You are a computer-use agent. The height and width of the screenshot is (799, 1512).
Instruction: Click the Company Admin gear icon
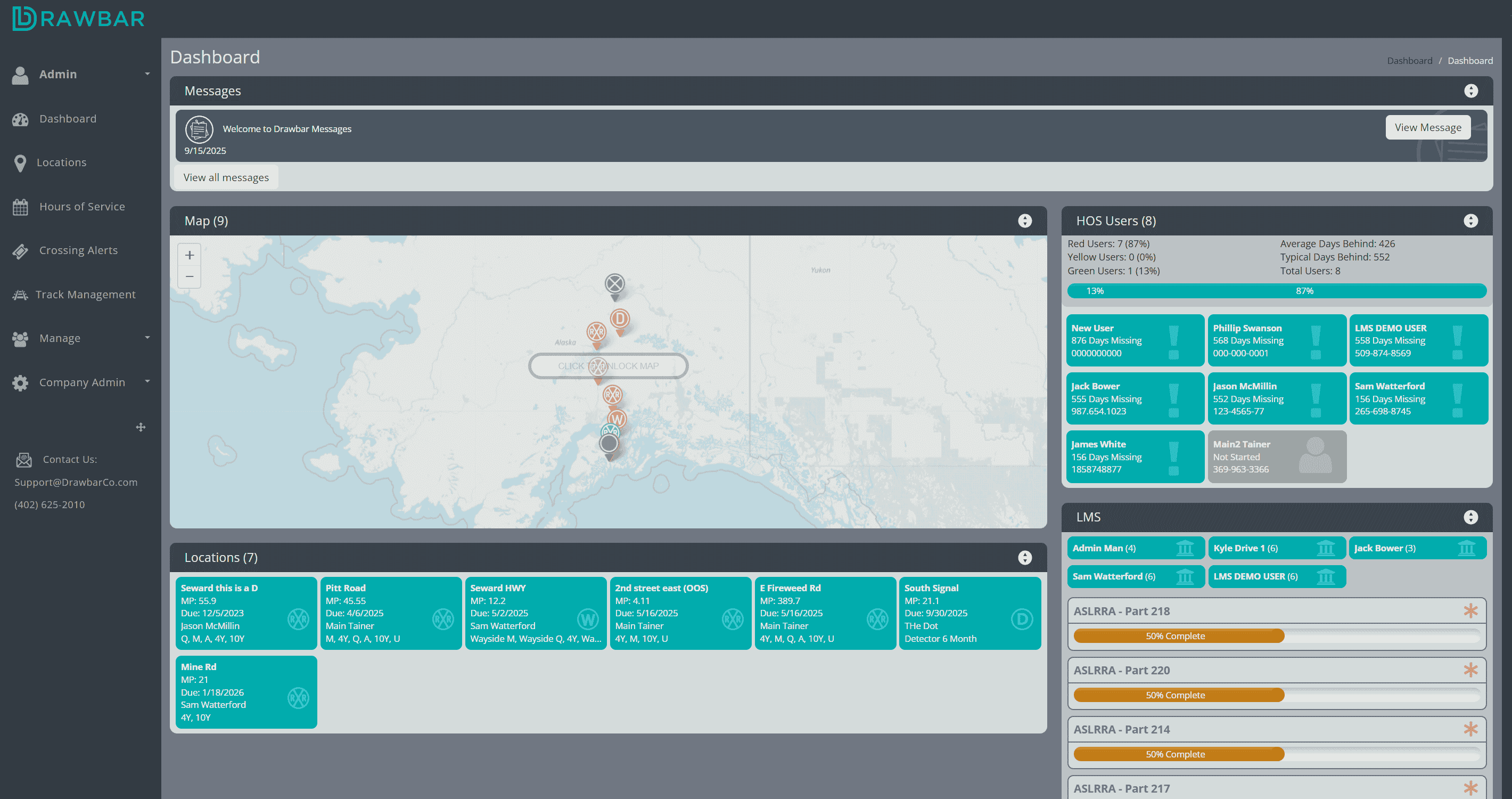20,382
